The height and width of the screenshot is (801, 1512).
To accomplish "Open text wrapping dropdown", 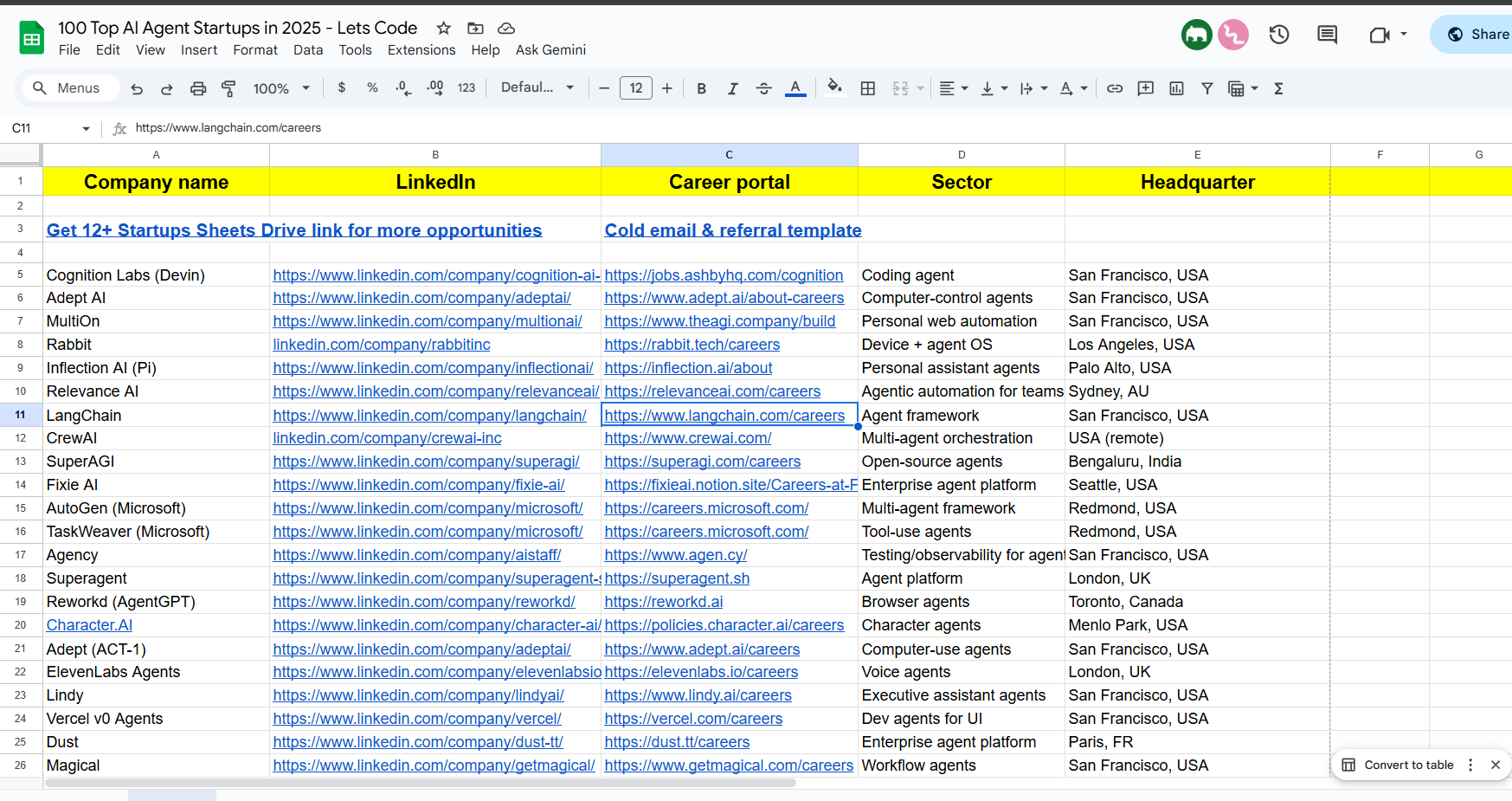I will (x=1033, y=88).
